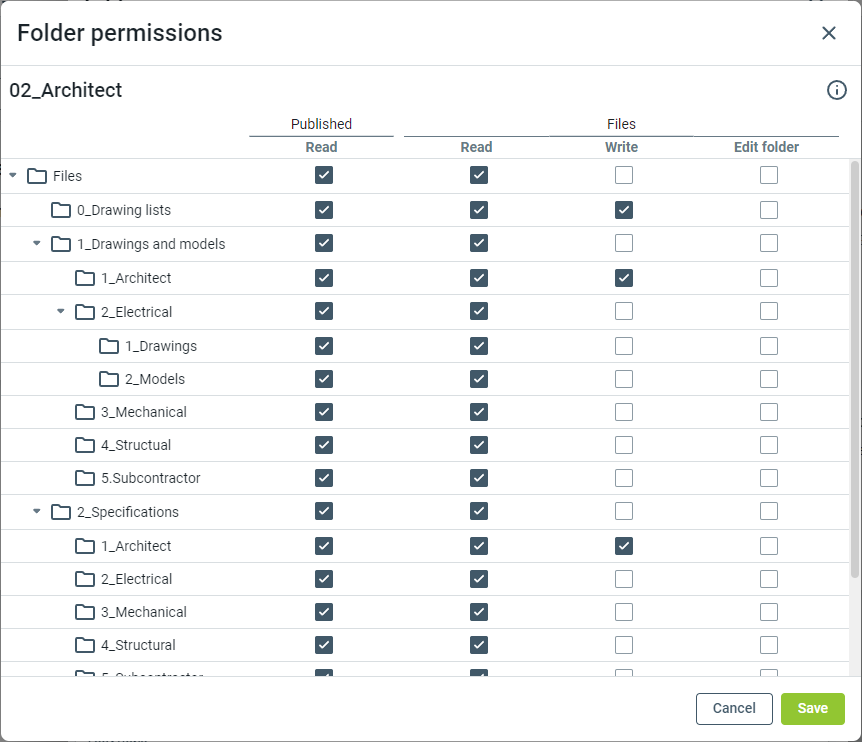Click the Files root folder icon

click(x=37, y=176)
